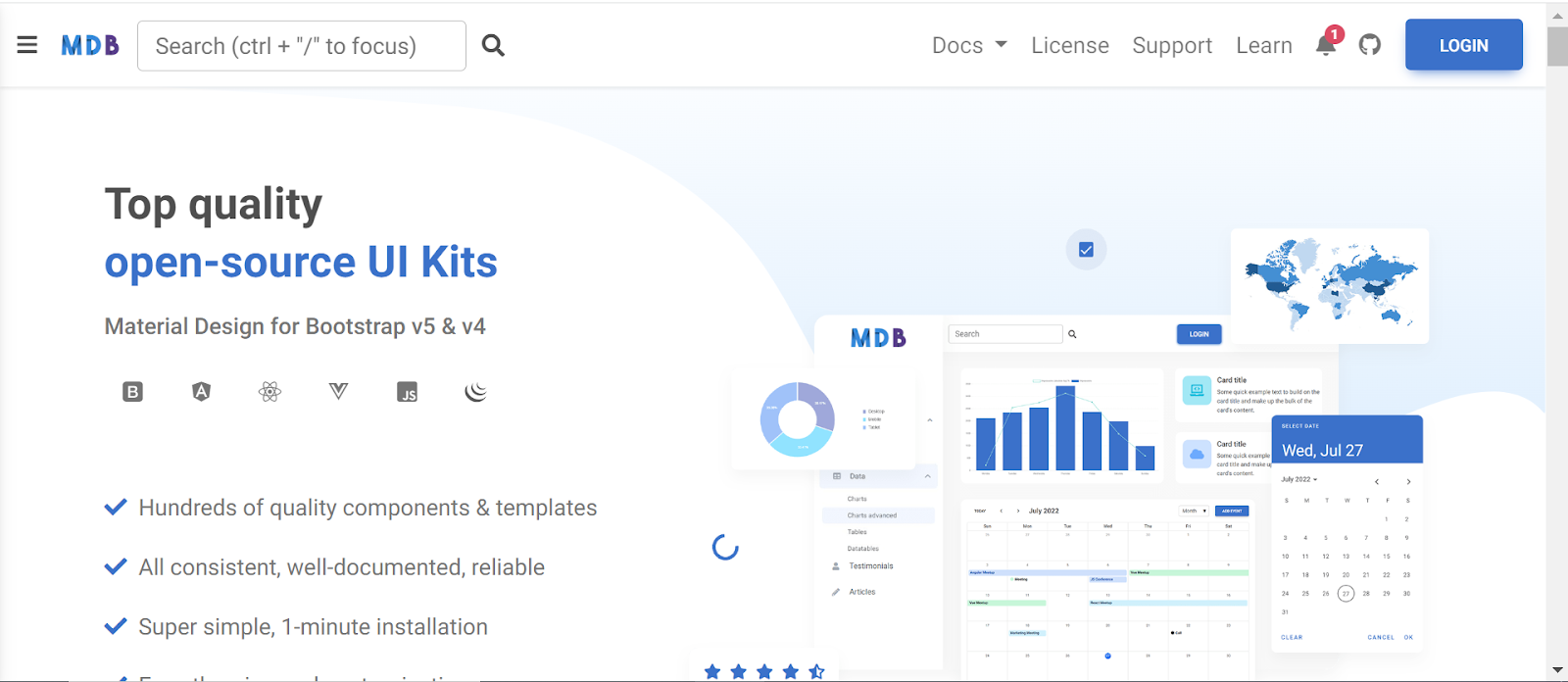Select the Angular framework icon

click(x=201, y=392)
